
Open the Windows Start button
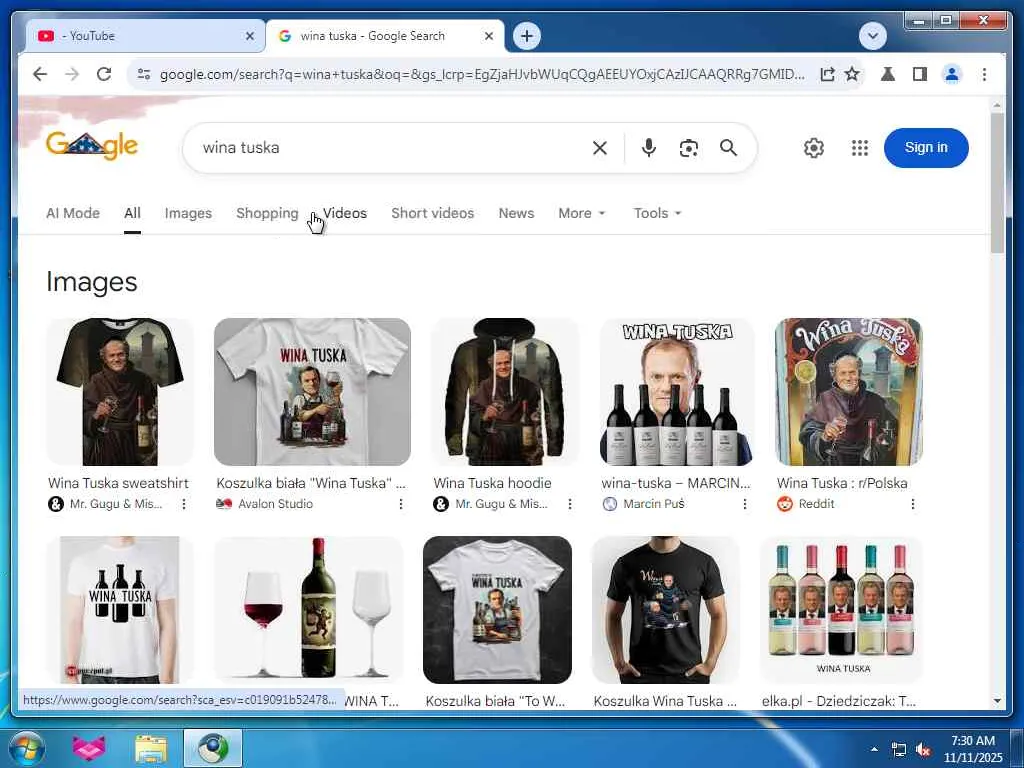pyautogui.click(x=27, y=748)
